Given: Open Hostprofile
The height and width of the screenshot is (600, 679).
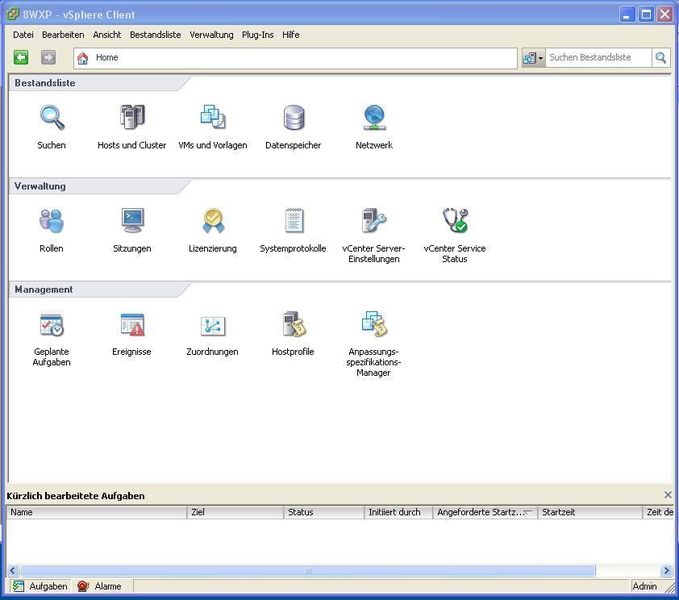Looking at the screenshot, I should point(294,324).
